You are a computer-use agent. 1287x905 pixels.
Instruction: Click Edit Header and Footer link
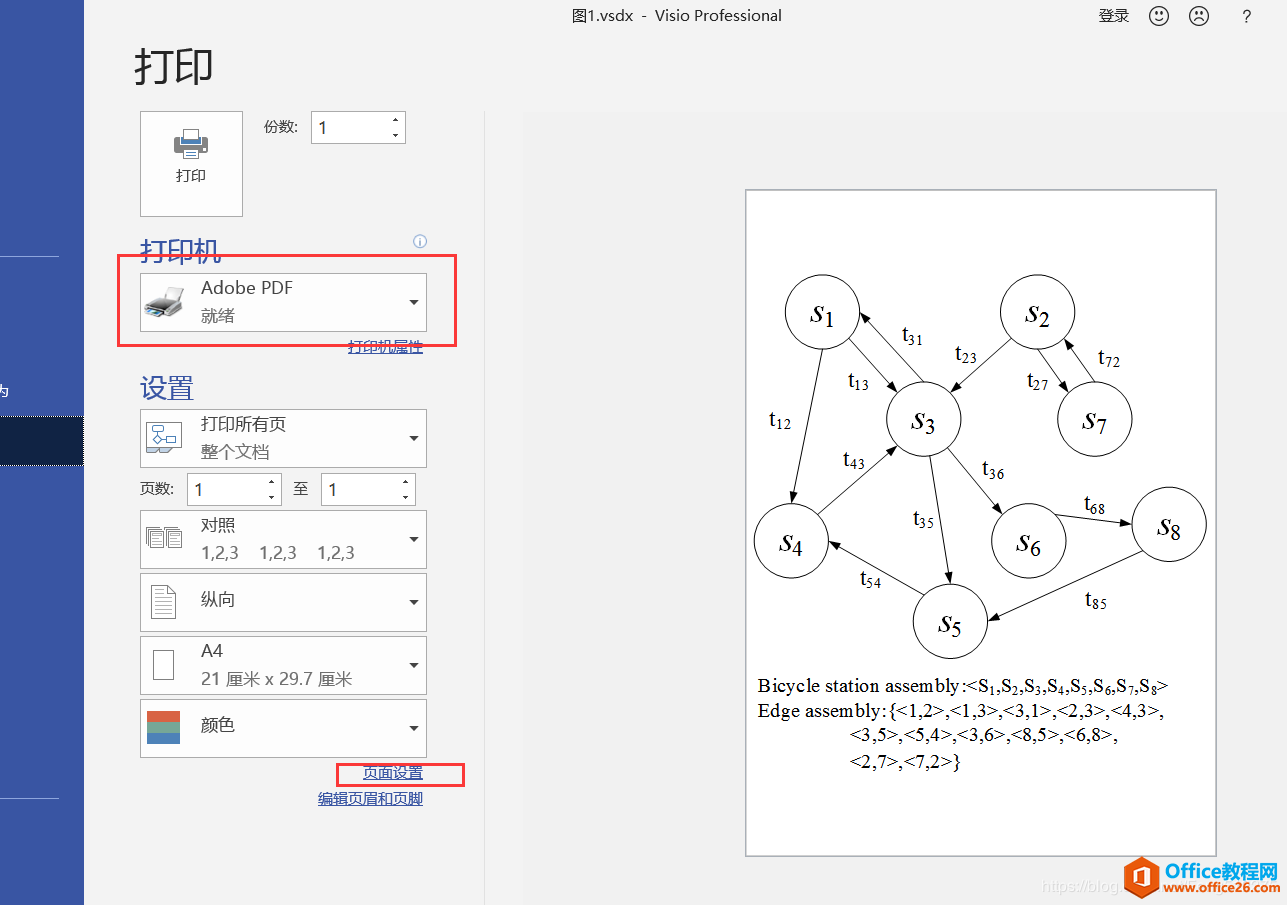point(370,799)
